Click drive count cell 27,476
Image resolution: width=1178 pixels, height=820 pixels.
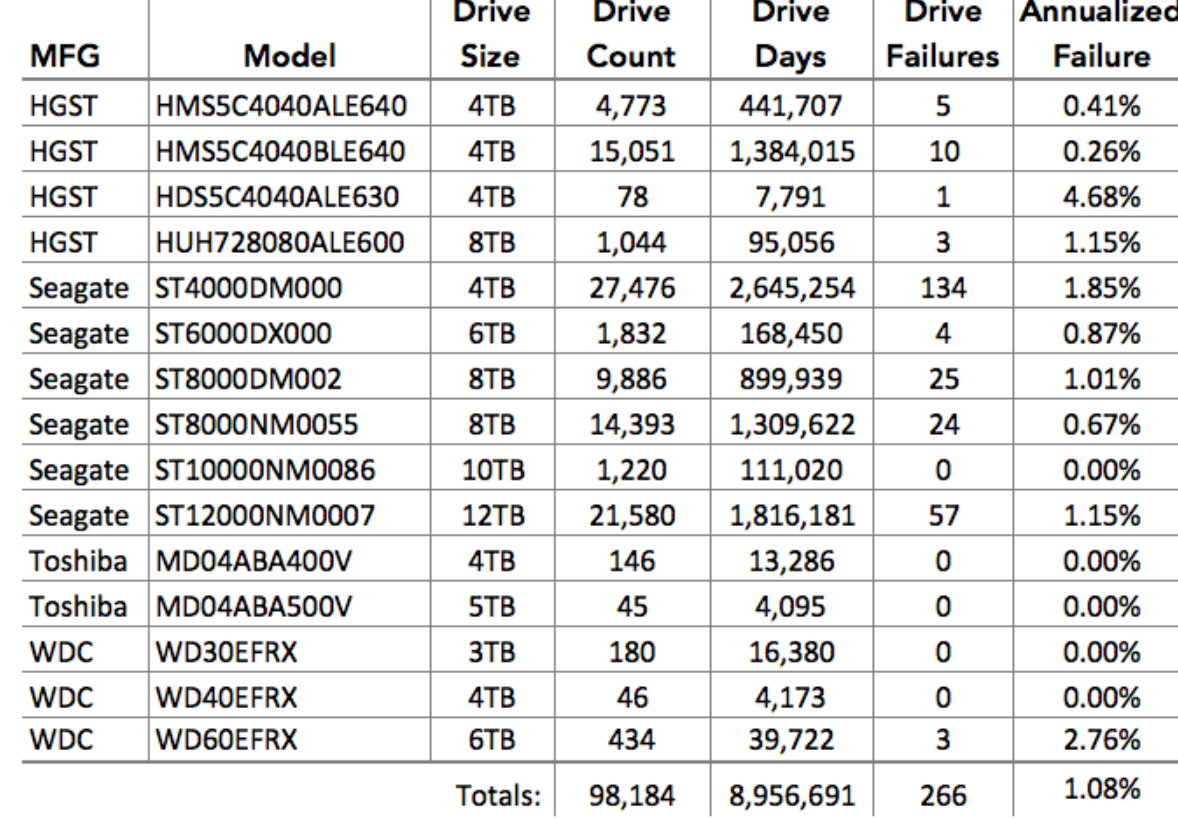[x=632, y=288]
